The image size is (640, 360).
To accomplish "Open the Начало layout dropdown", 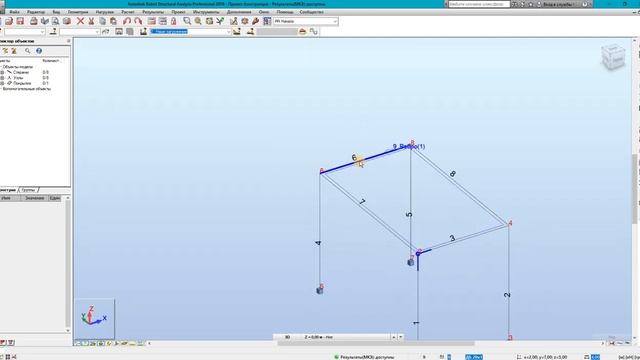I will click(x=305, y=21).
